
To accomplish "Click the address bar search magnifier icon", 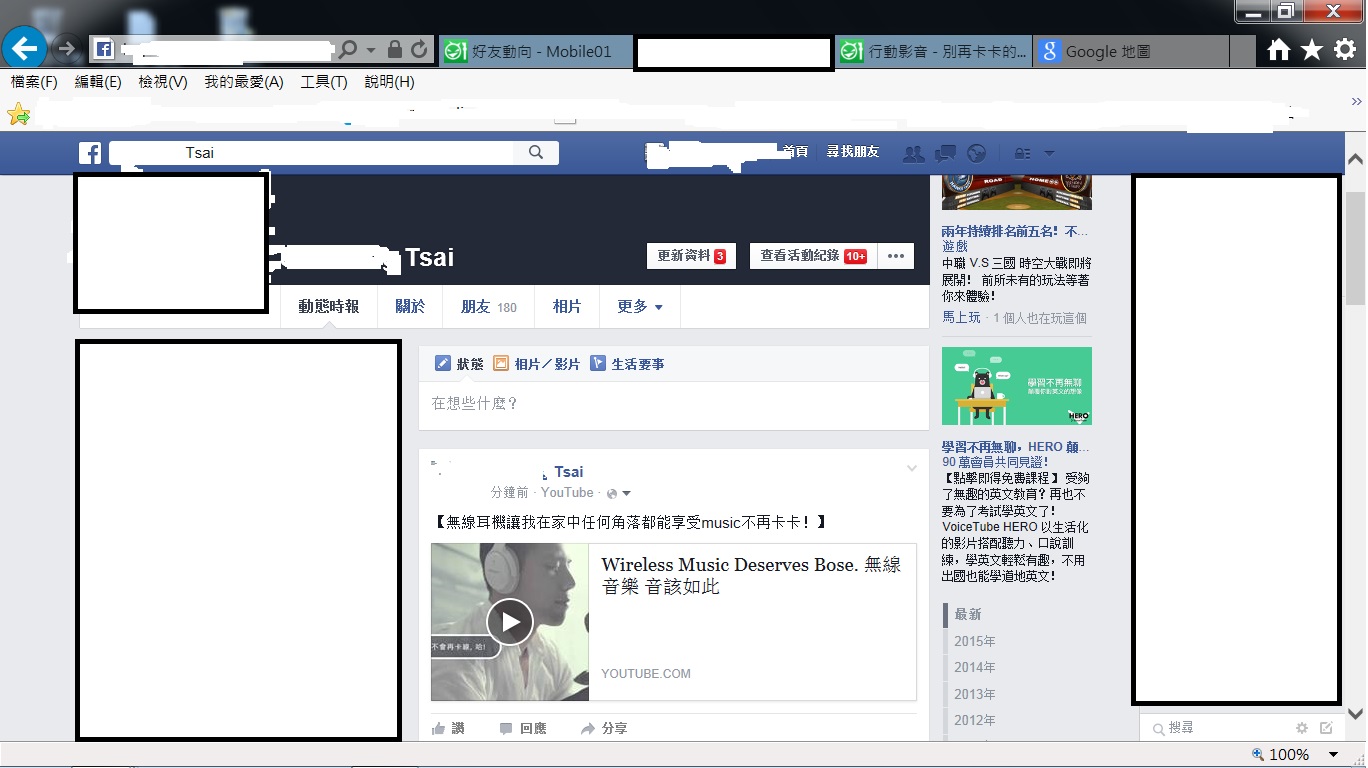I will tap(348, 49).
